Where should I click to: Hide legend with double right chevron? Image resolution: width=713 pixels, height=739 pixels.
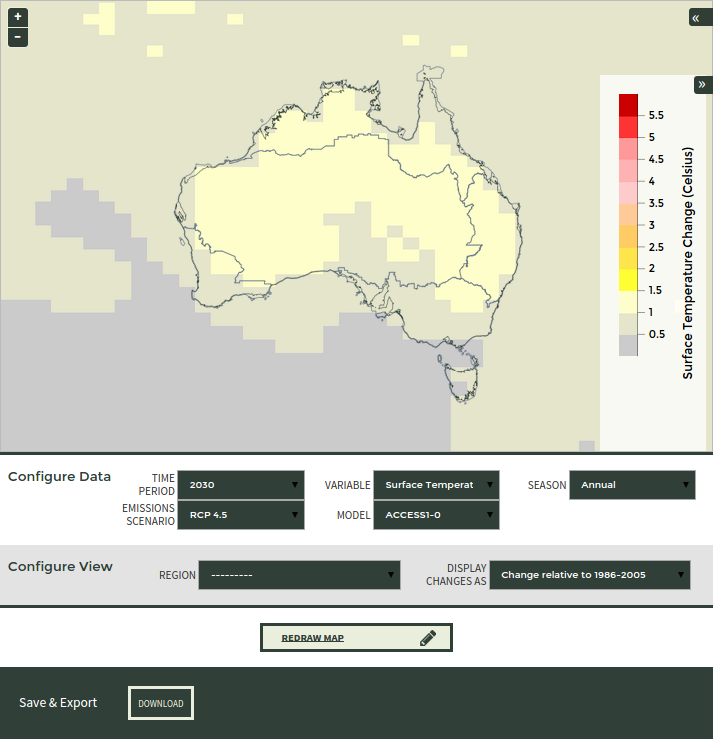point(702,85)
